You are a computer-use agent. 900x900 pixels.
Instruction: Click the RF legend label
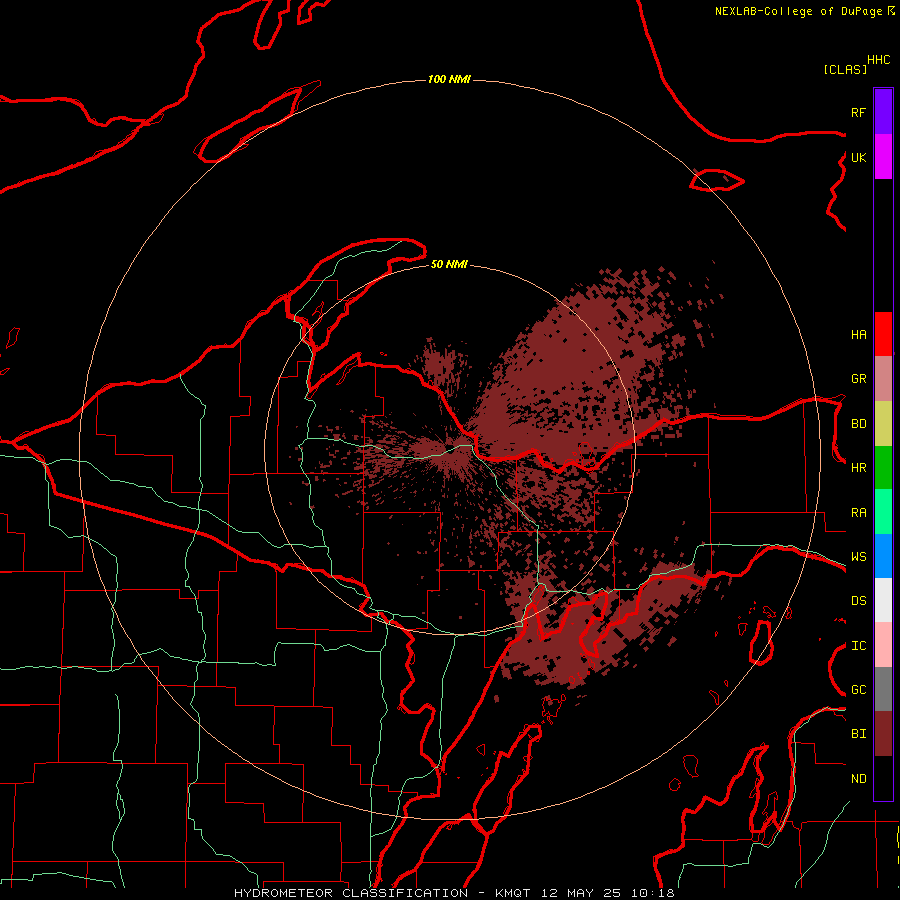[858, 112]
